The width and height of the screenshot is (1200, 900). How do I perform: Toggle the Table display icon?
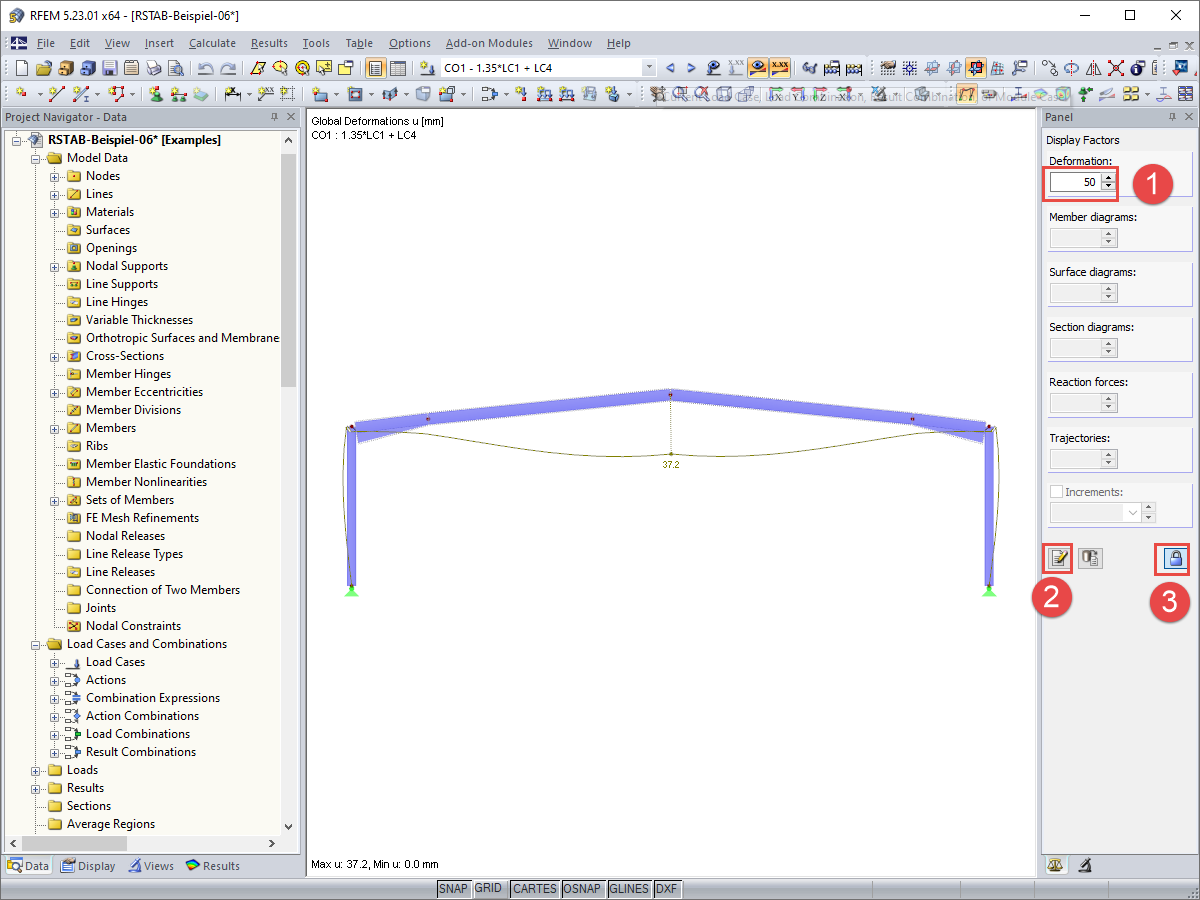tap(398, 68)
